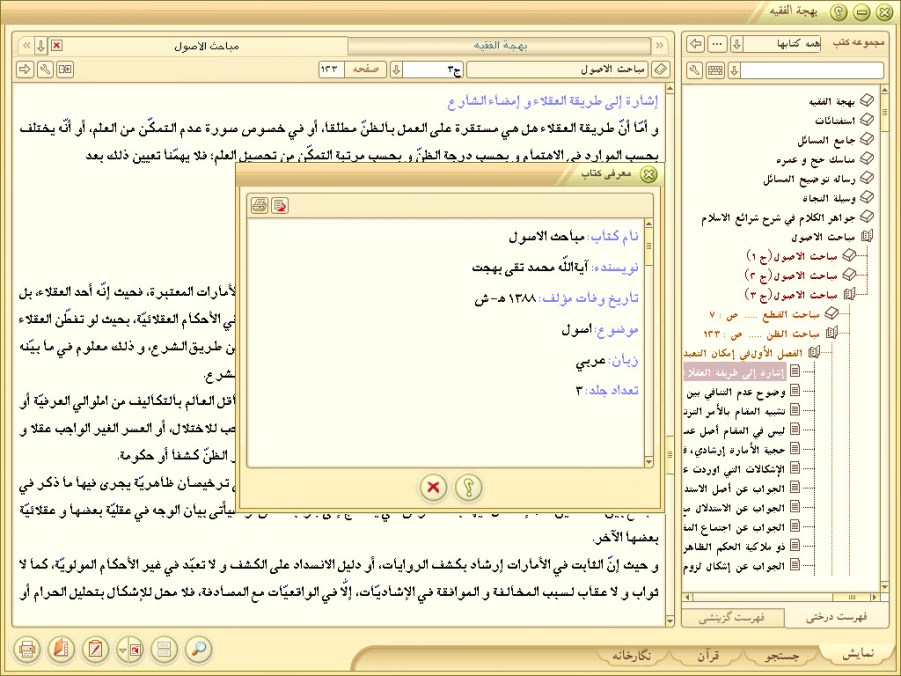Collapse the مباحث الاصول open-book node
Image resolution: width=901 pixels, height=676 pixels.
pos(867,236)
